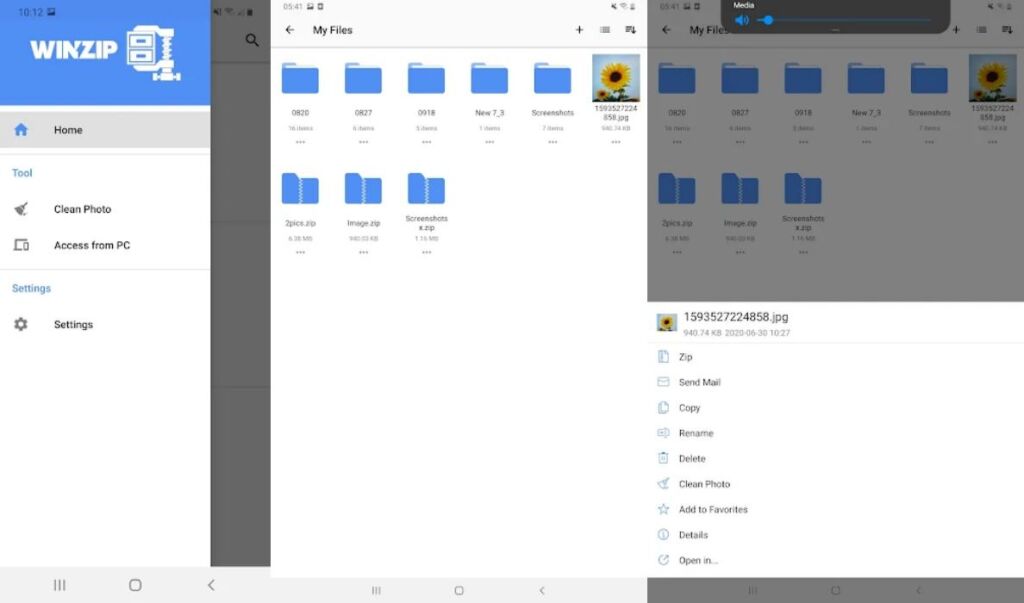
Task: Open the New 7_3 folder in the middle screen
Action: 489,79
